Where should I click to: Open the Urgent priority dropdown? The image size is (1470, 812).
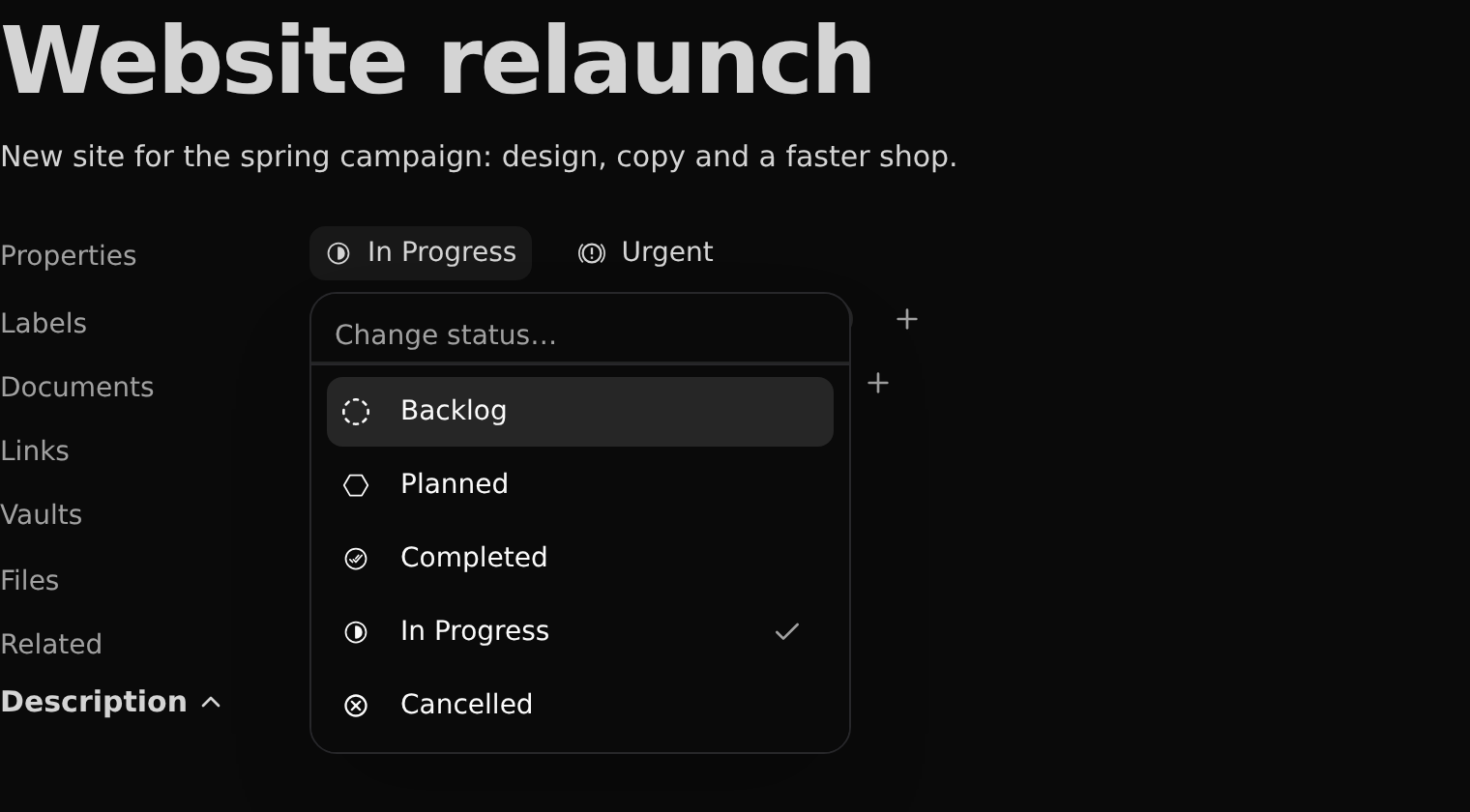click(x=645, y=253)
